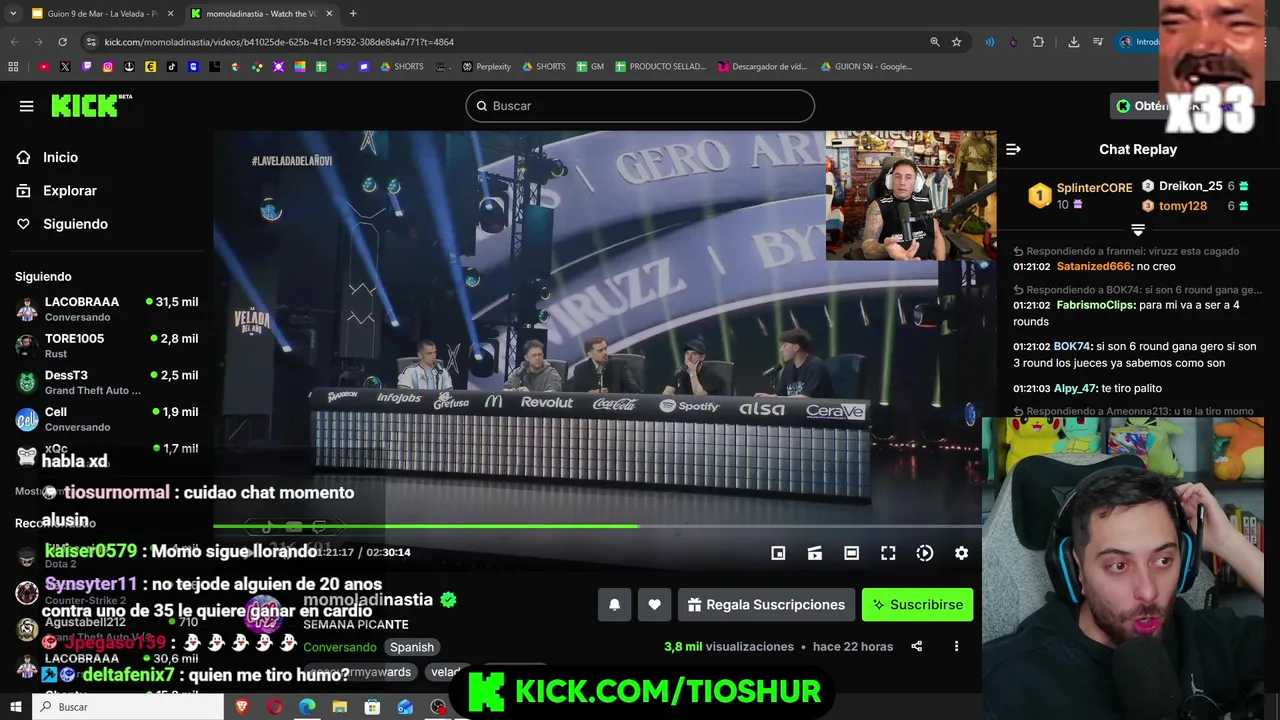Open the video more options menu
Screen dimensions: 1280x720
point(956,646)
